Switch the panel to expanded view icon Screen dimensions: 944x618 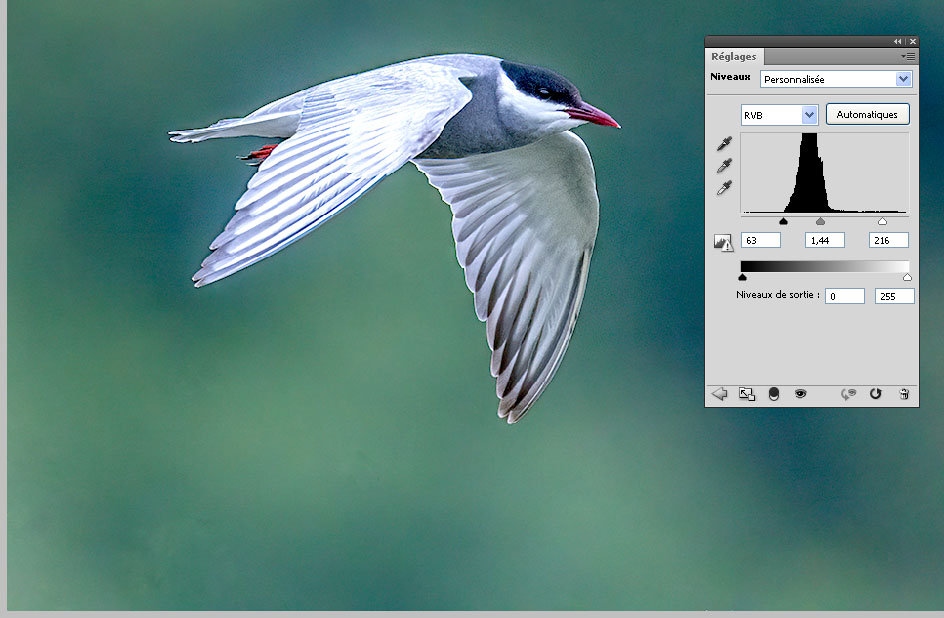click(x=747, y=394)
